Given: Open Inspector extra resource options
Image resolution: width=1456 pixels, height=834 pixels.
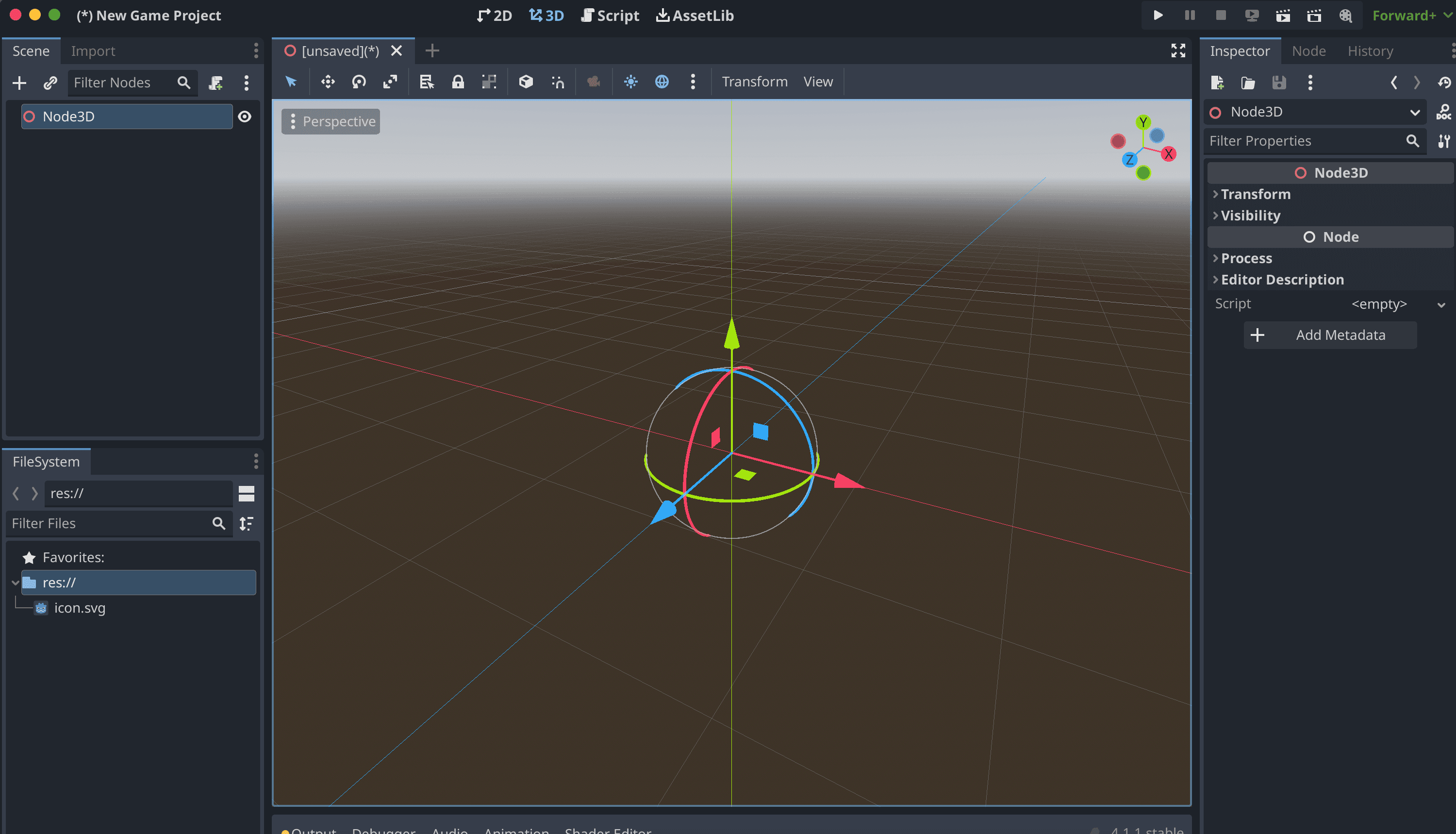Looking at the screenshot, I should (x=1310, y=83).
